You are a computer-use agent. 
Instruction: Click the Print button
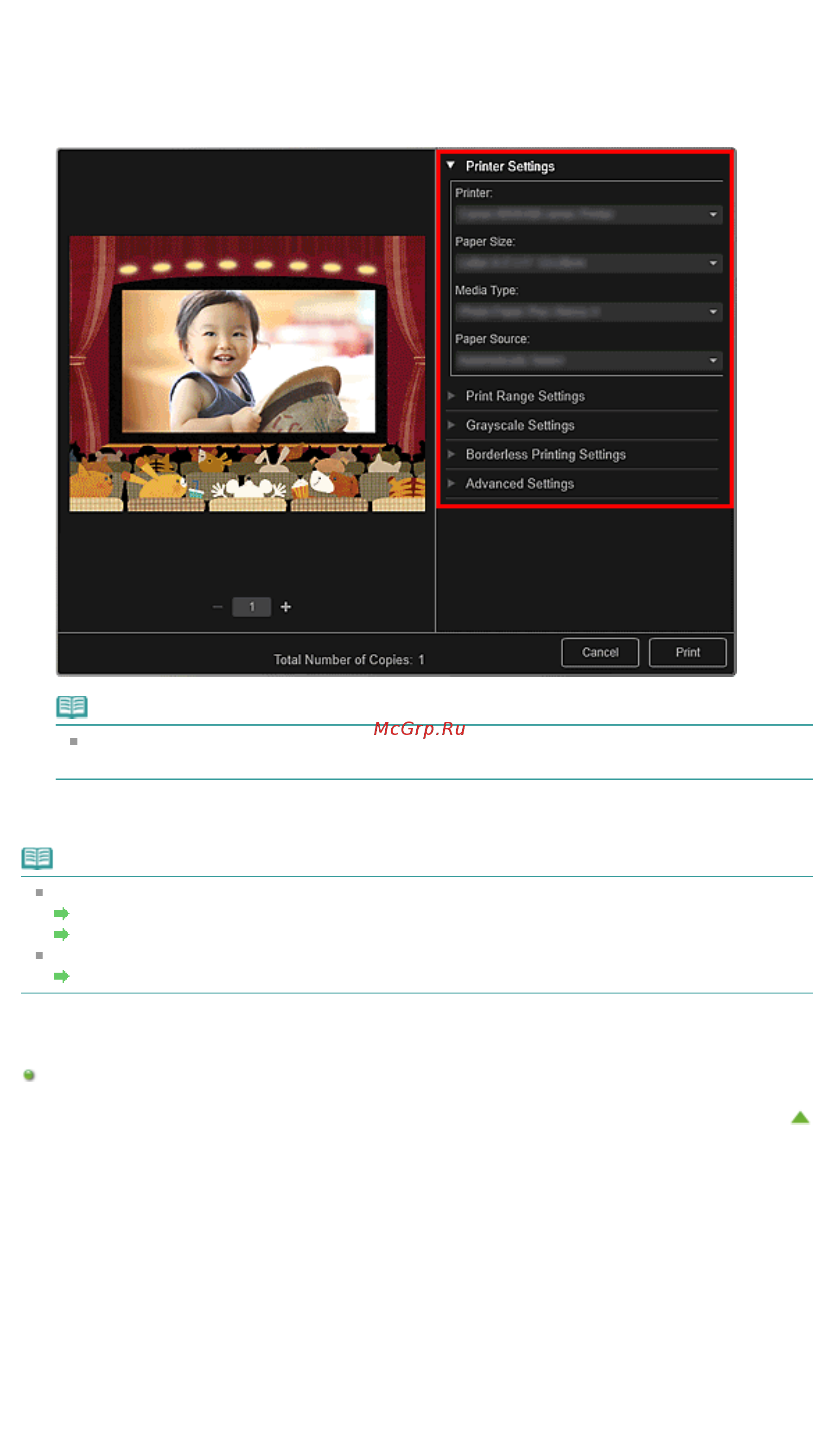[688, 653]
